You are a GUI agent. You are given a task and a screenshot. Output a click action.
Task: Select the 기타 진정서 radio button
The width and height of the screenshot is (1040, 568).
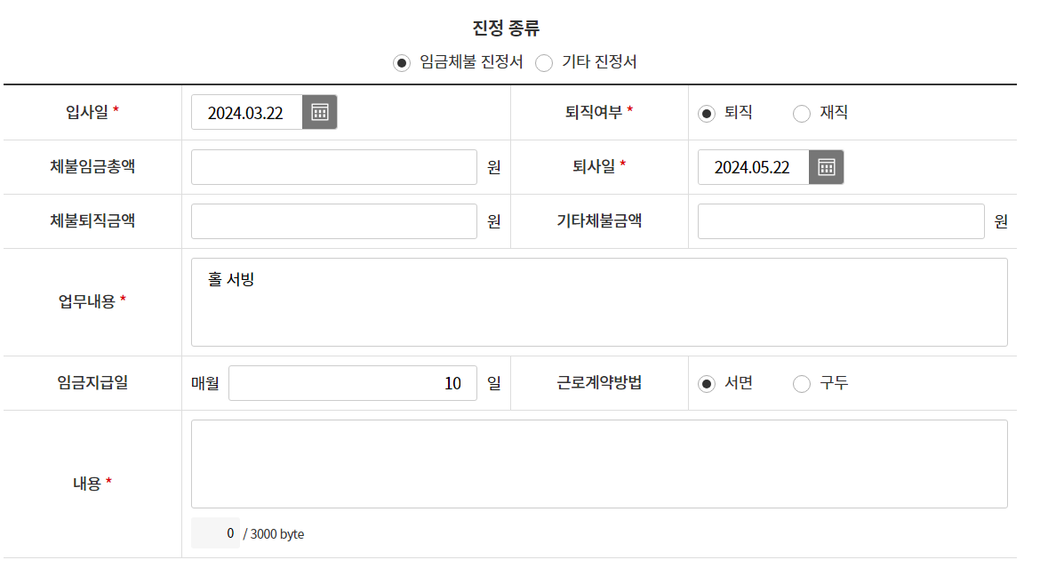[x=544, y=63]
